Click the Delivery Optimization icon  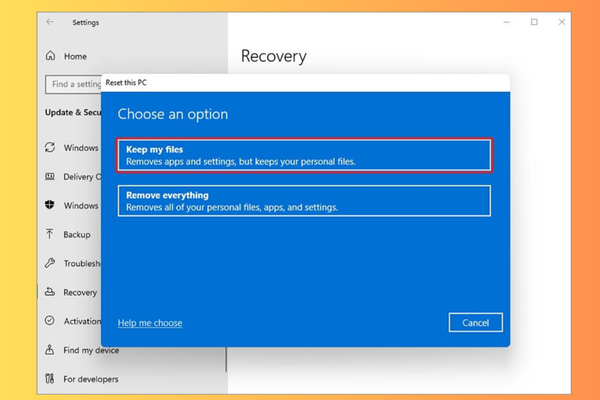point(50,176)
